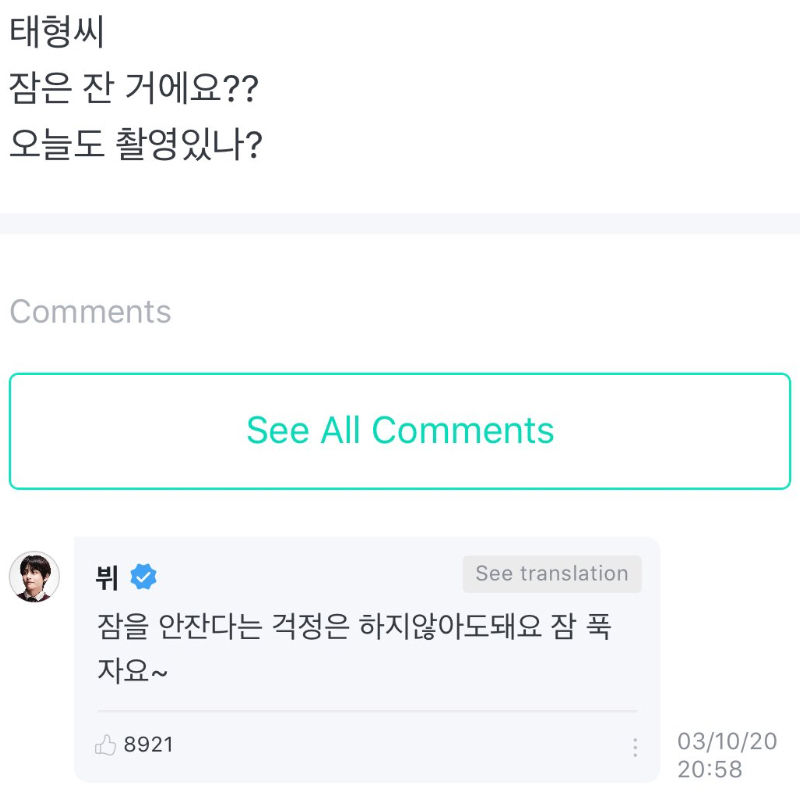Click the comment line starting 잠을 안잔다는

click(354, 627)
